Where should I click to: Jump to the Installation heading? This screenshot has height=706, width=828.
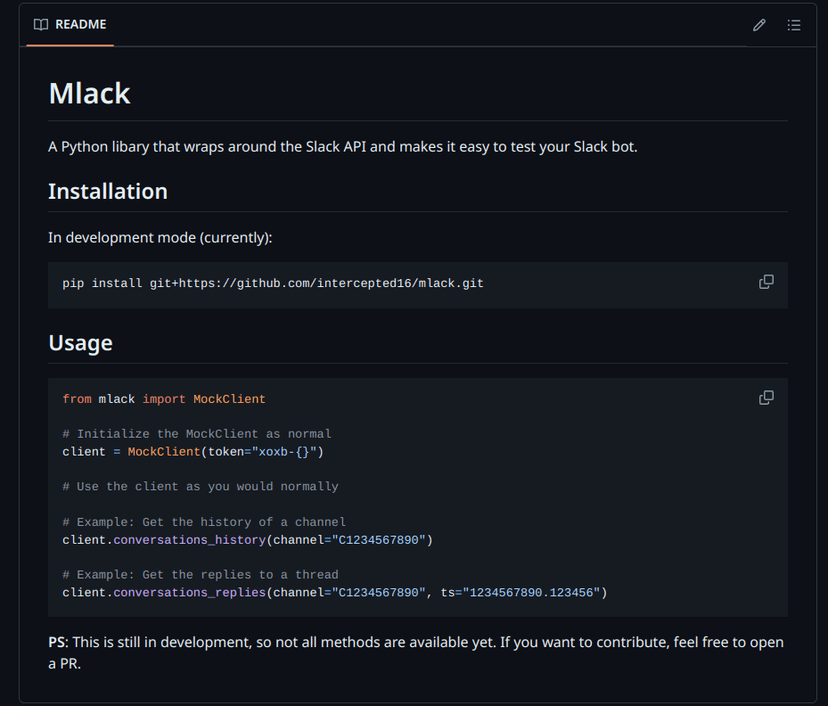[x=107, y=191]
